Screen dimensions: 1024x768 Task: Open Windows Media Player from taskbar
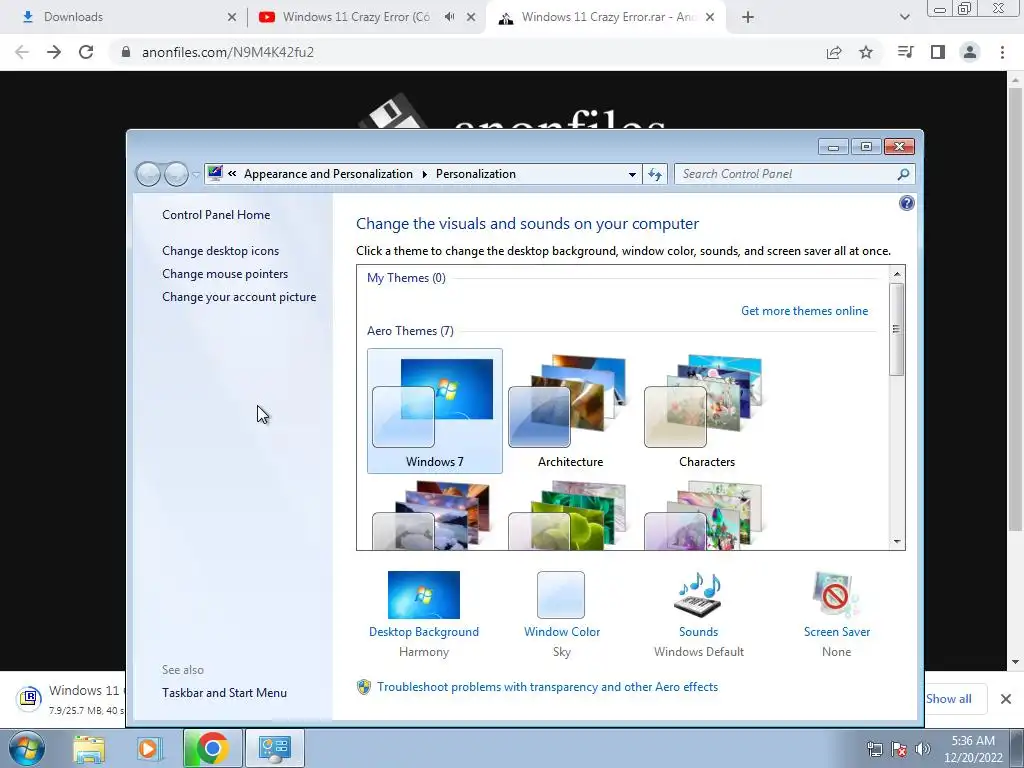[x=149, y=748]
